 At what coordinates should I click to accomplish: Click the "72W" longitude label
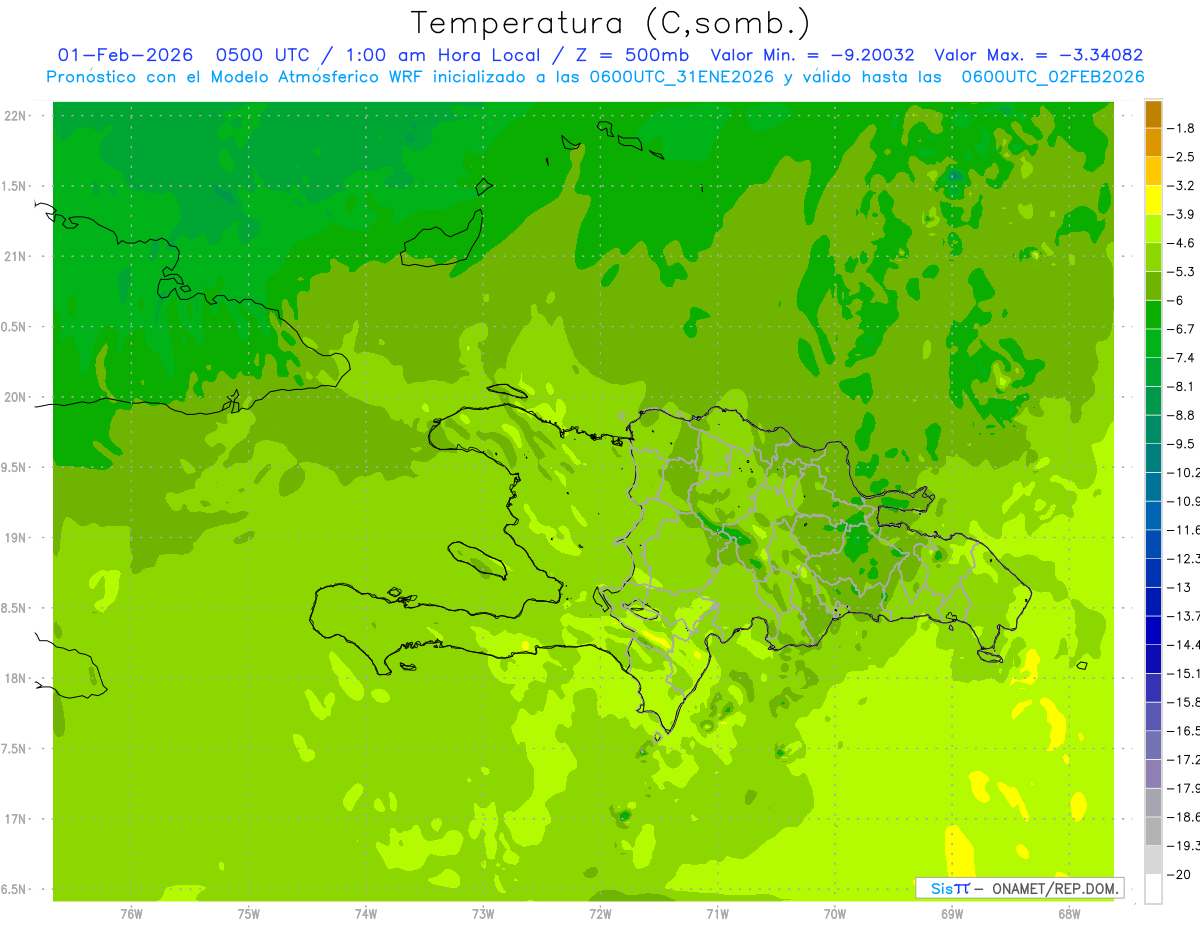600,913
